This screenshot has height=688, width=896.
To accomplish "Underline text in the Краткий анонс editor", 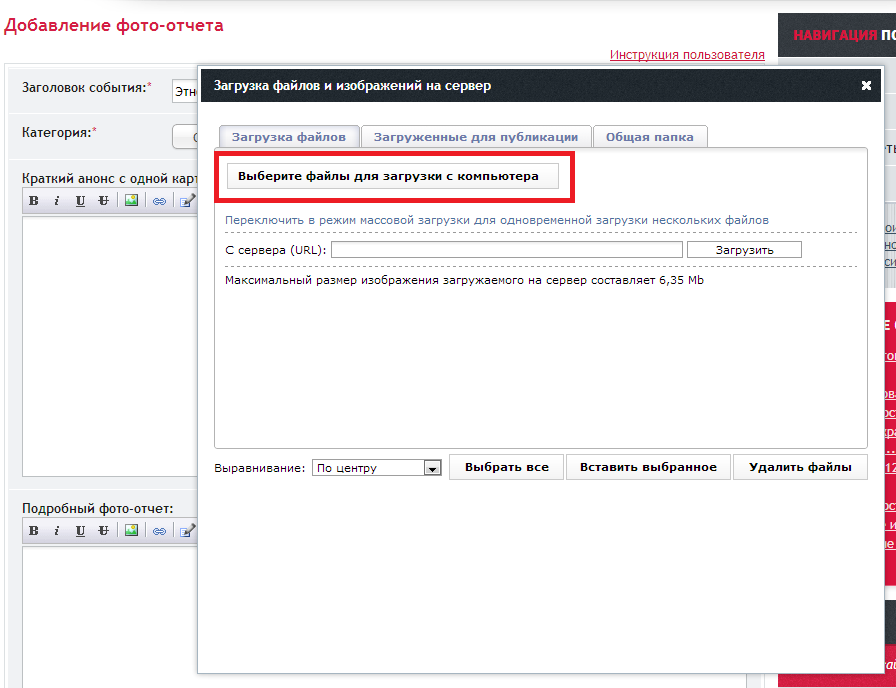I will (x=80, y=200).
